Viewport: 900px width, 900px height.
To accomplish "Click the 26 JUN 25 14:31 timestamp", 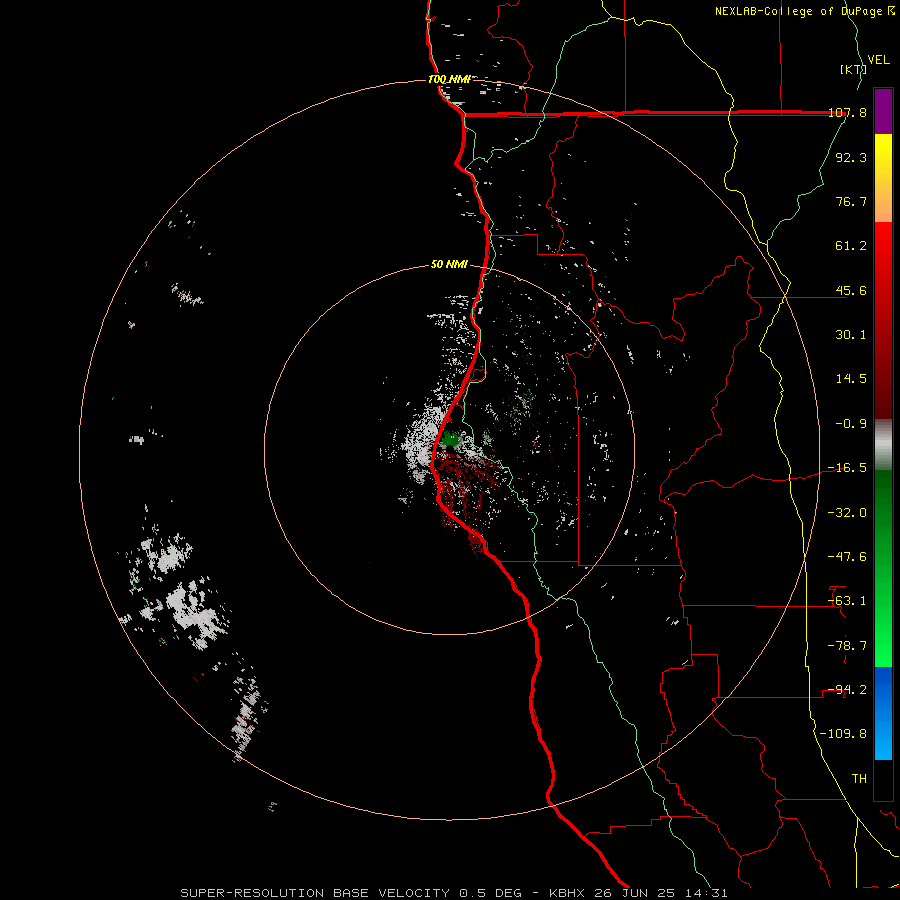I will (659, 893).
